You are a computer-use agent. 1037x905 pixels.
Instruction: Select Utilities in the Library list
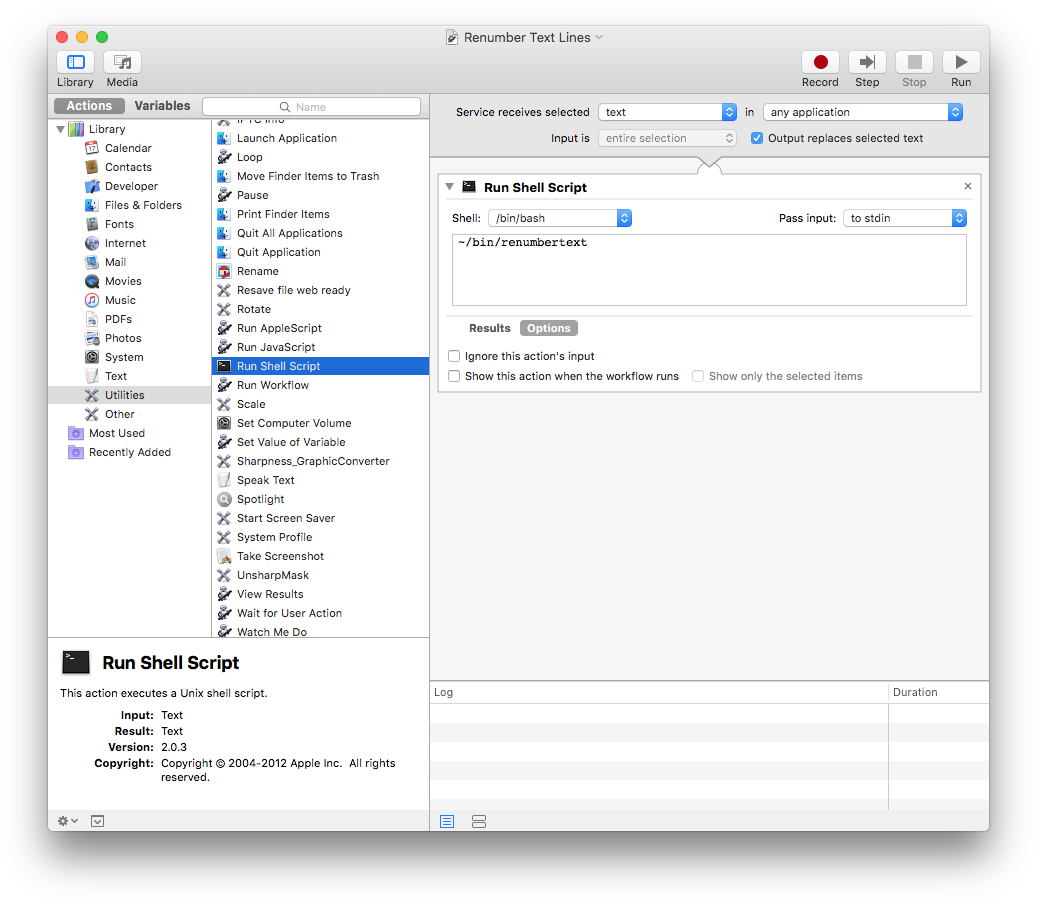click(124, 395)
